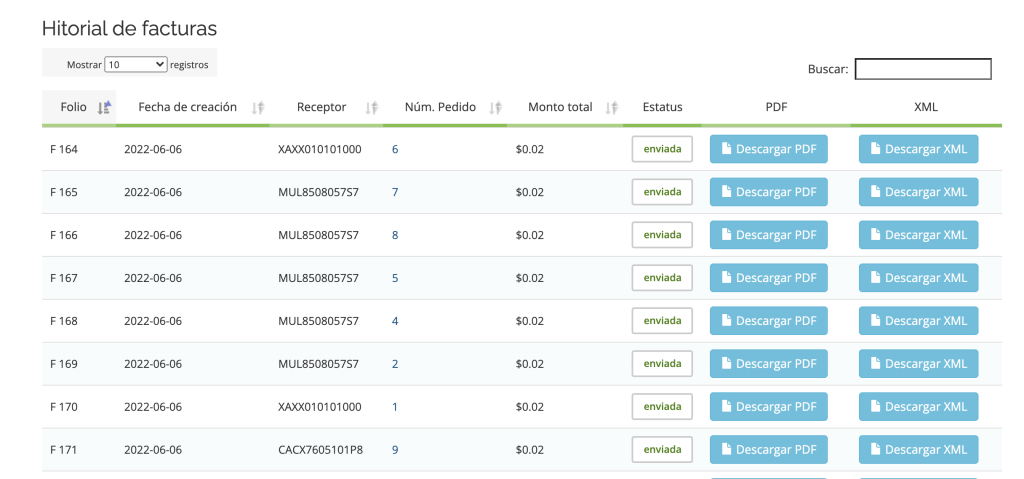Image resolution: width=1024 pixels, height=479 pixels.
Task: Download XML for invoice F 171
Action: tap(918, 450)
